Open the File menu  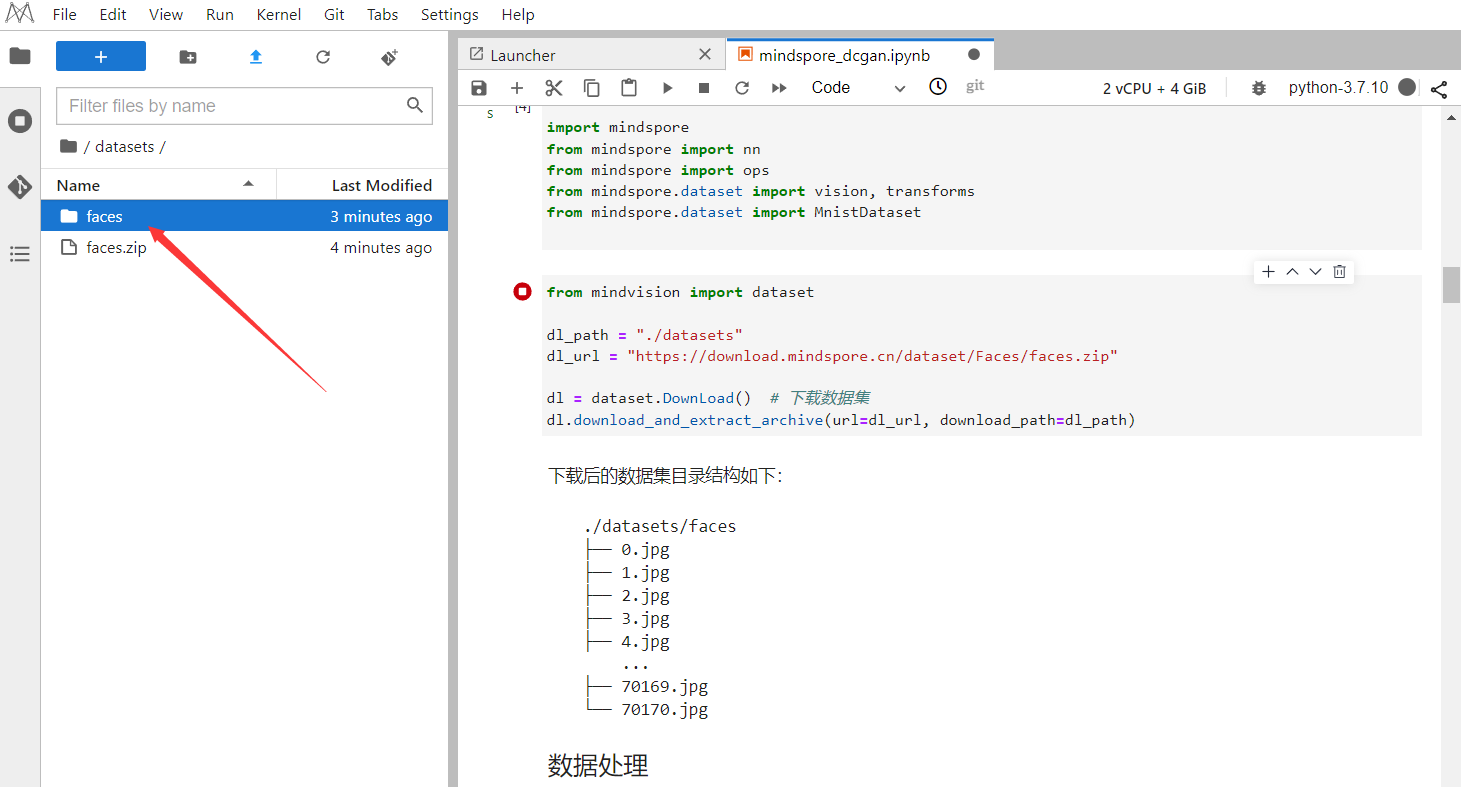(x=64, y=15)
